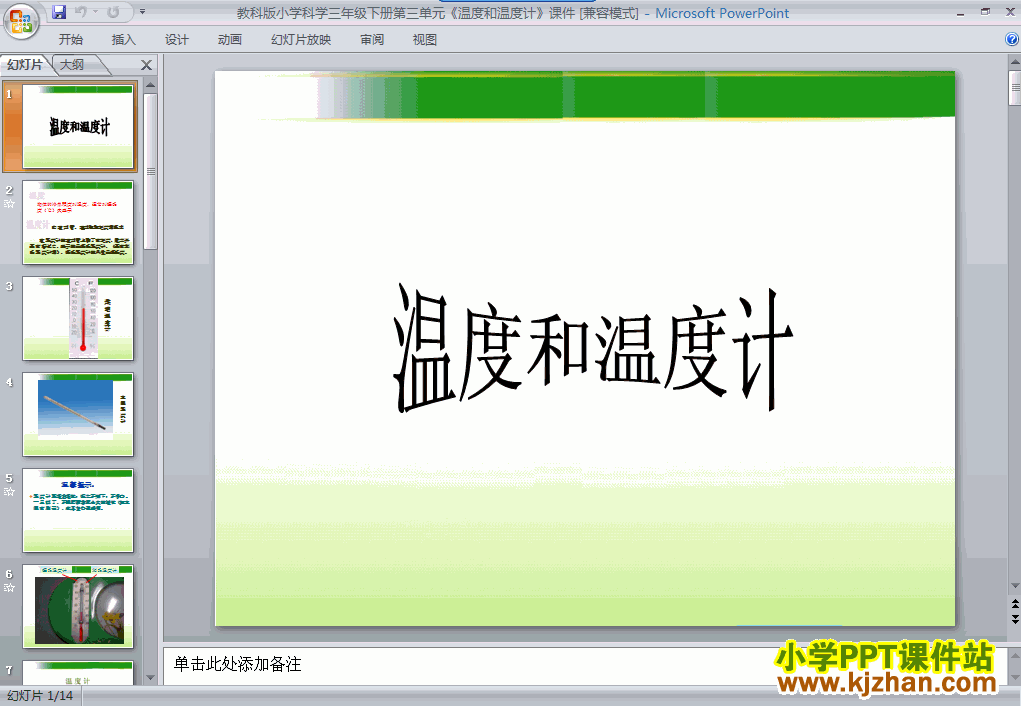
Task: Open the Undo history dropdown arrow
Action: pos(95,12)
